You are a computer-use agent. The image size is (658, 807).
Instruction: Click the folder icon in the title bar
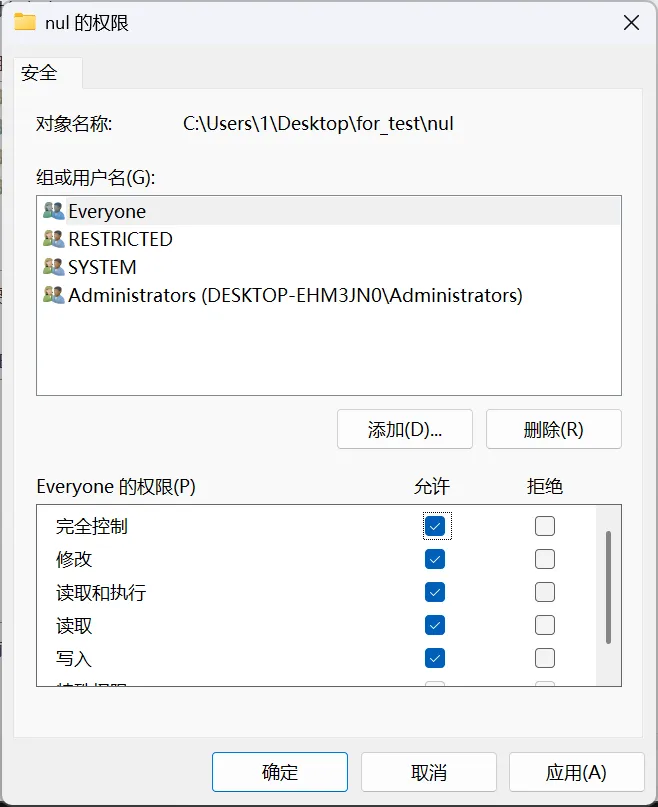27,22
